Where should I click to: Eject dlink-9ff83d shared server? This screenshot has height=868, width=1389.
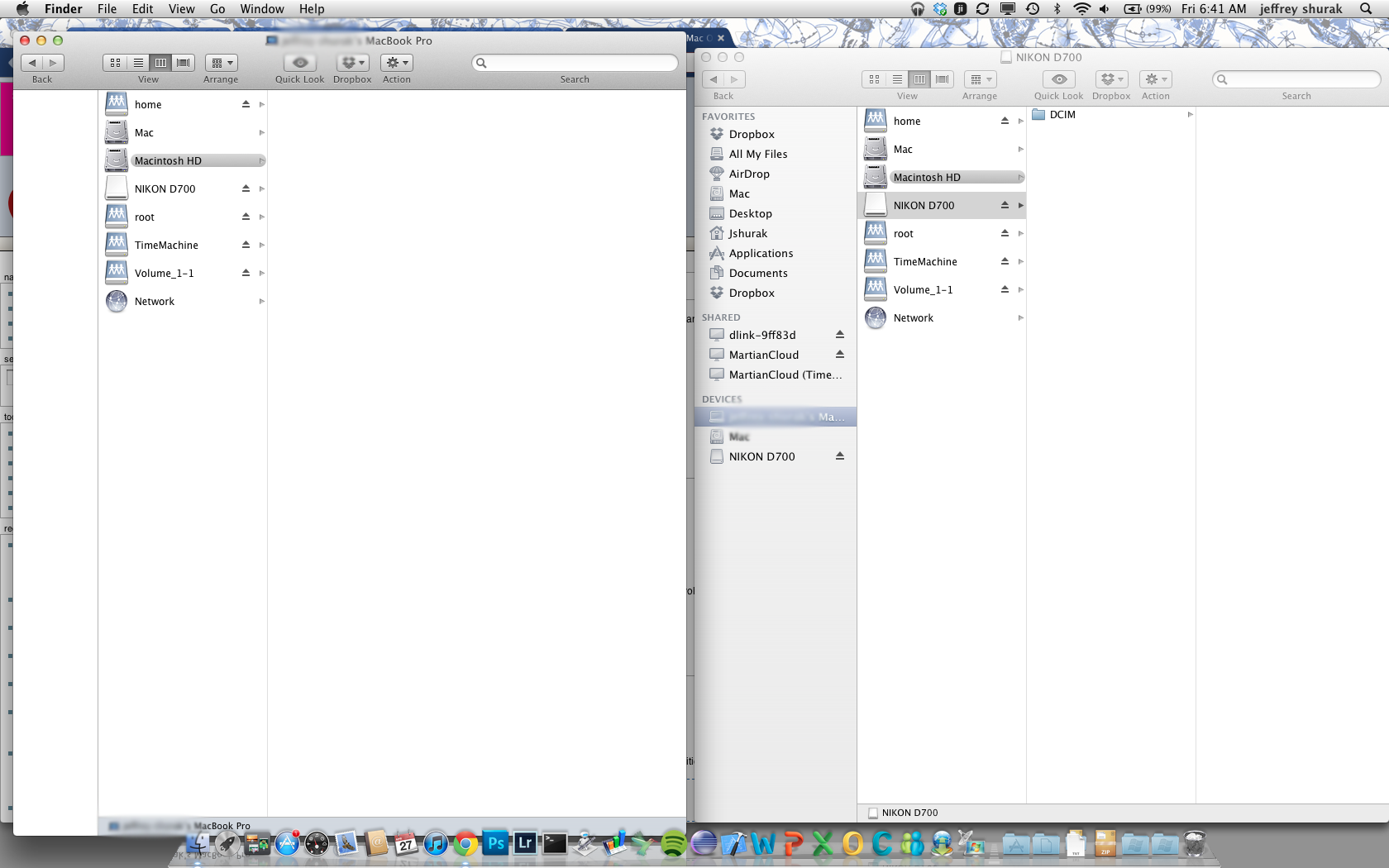click(840, 335)
